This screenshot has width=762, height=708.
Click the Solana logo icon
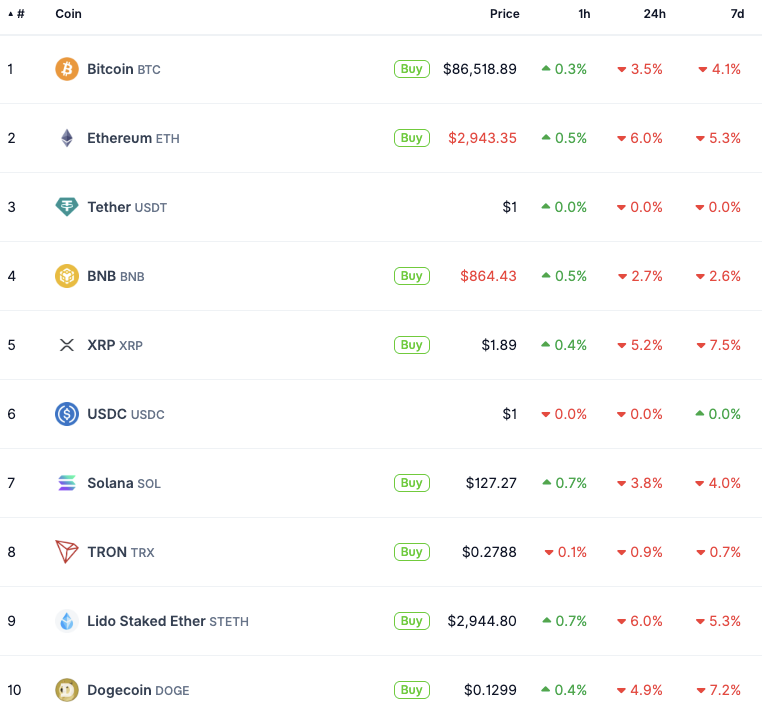pos(67,483)
